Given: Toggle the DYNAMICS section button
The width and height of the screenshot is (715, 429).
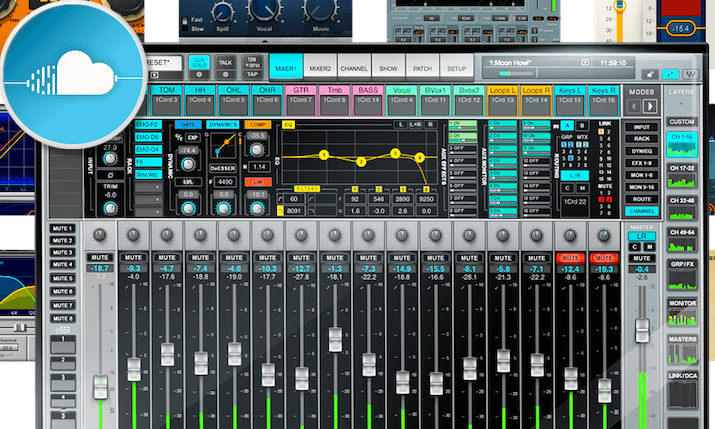Looking at the screenshot, I should [223, 124].
